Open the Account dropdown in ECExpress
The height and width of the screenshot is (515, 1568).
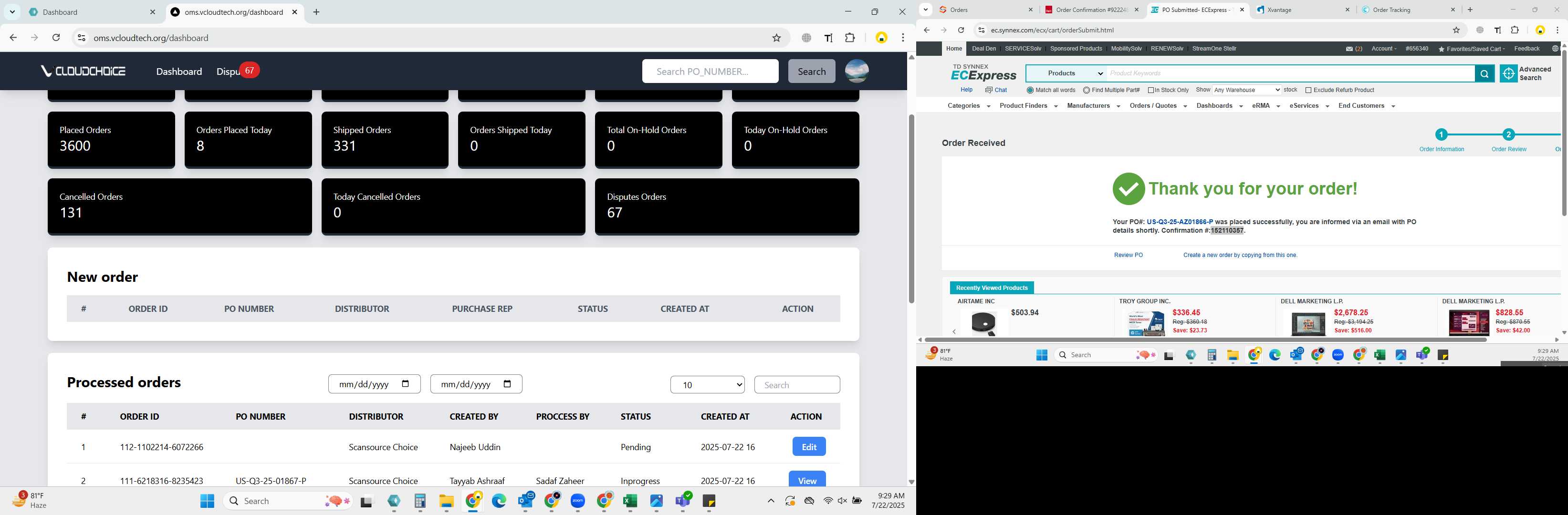pyautogui.click(x=1383, y=49)
